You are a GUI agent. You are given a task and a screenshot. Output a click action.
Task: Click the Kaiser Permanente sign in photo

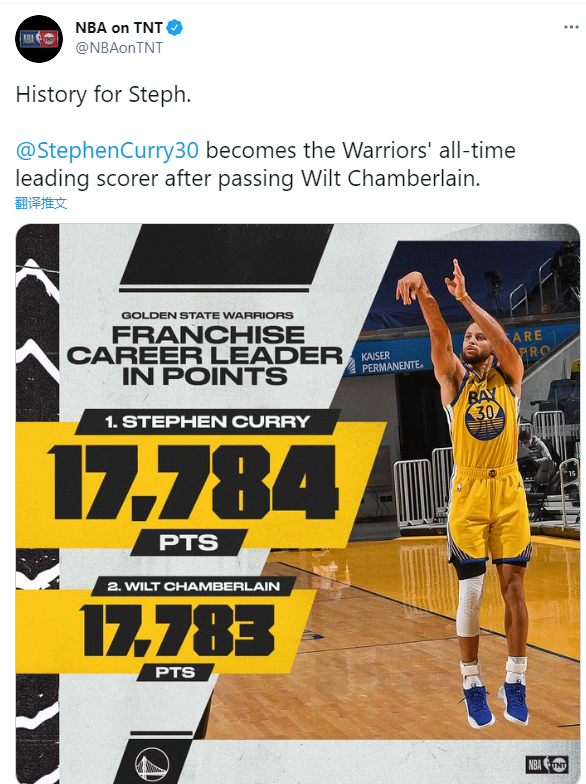click(x=391, y=362)
